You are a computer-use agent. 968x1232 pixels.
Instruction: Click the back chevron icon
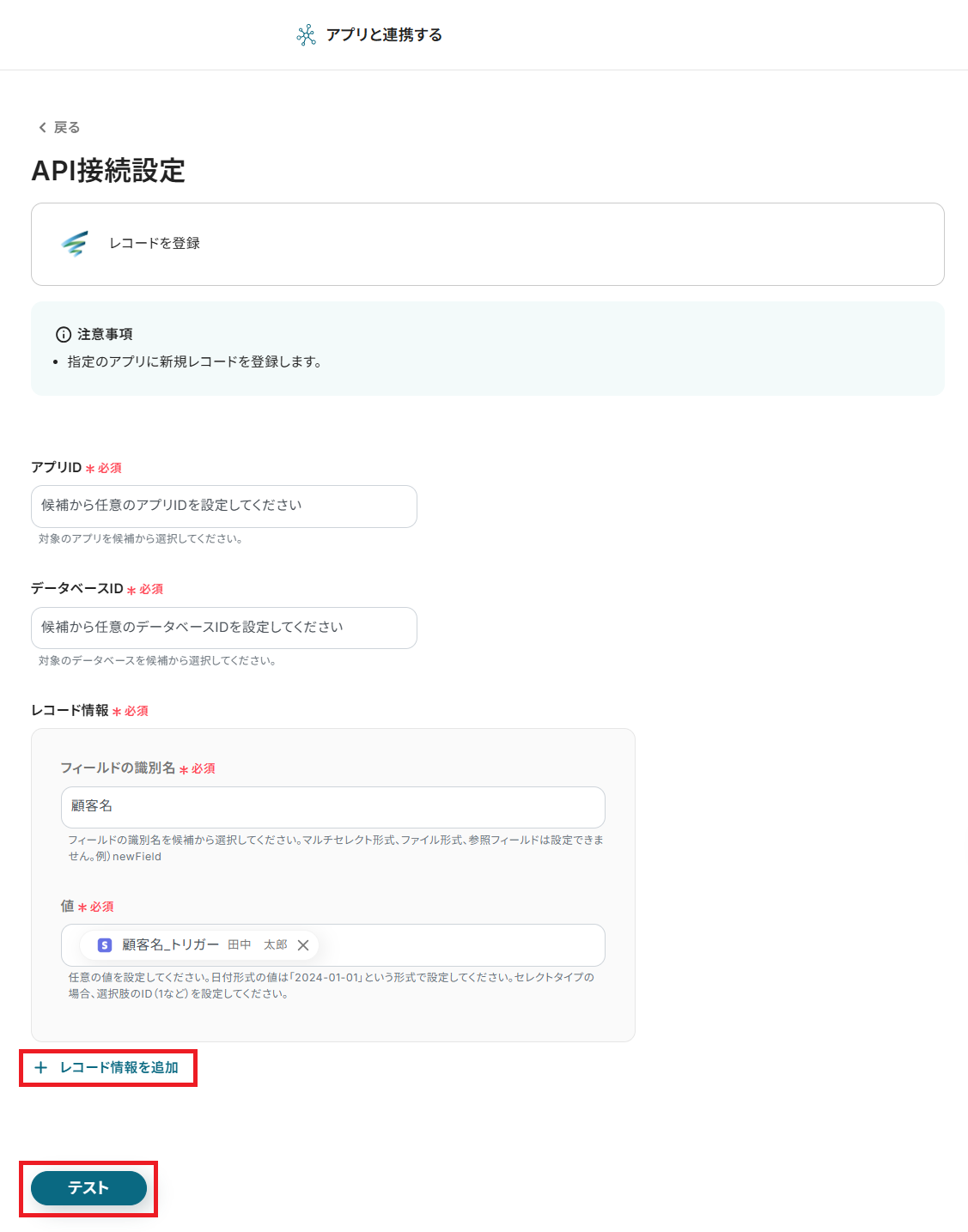coord(42,127)
